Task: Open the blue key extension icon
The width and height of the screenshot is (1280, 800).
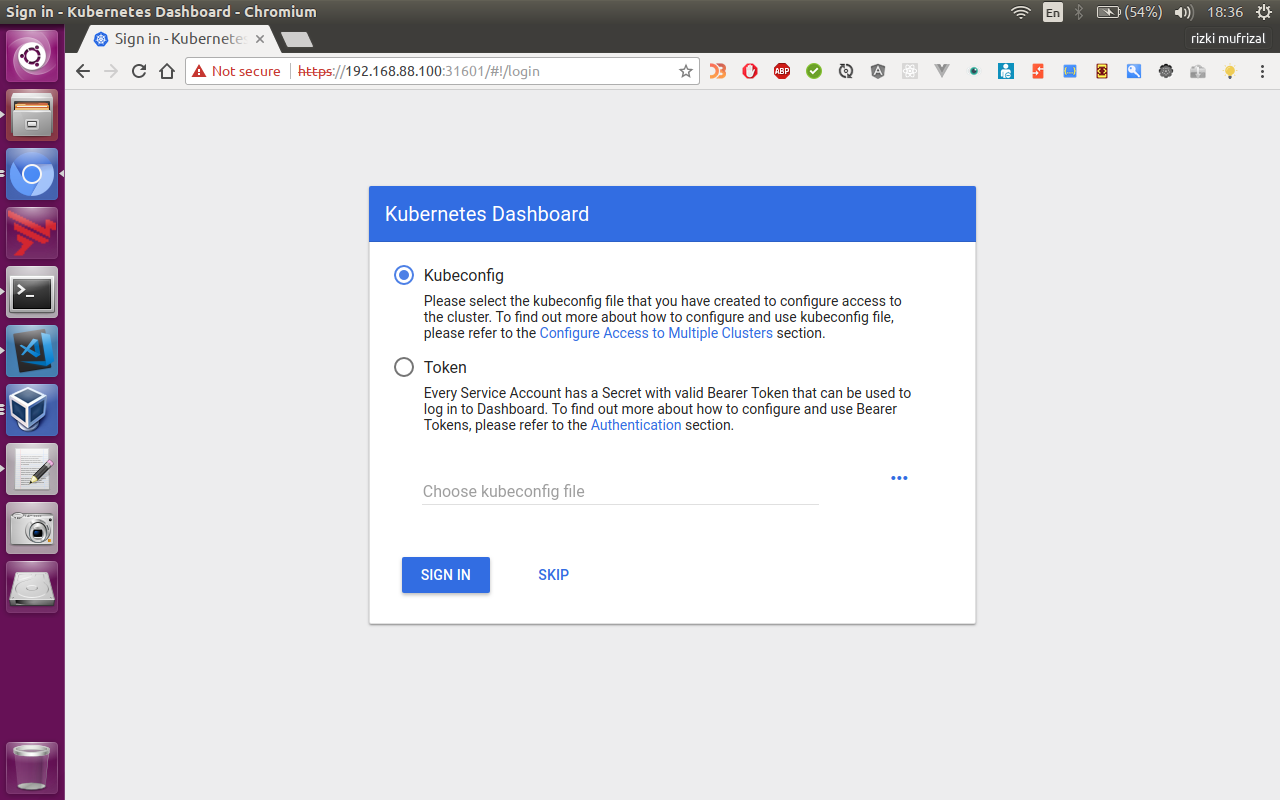Action: tap(1134, 71)
